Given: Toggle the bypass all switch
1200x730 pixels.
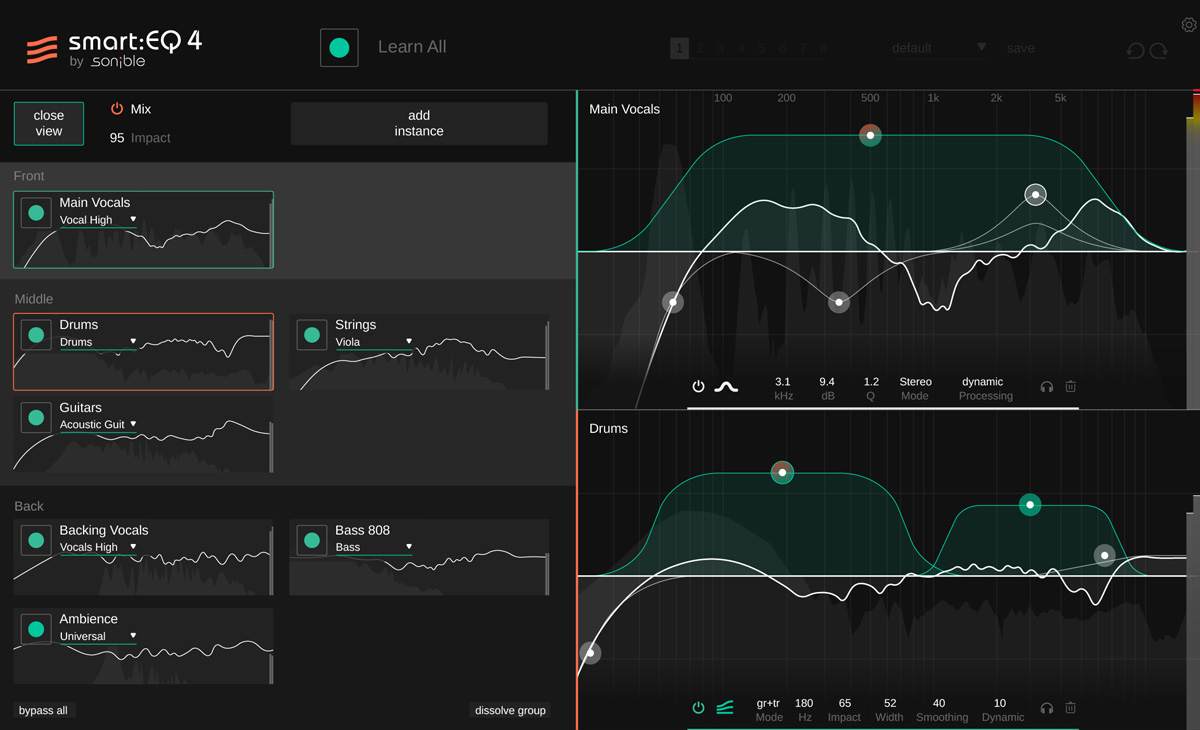Looking at the screenshot, I should coord(43,710).
